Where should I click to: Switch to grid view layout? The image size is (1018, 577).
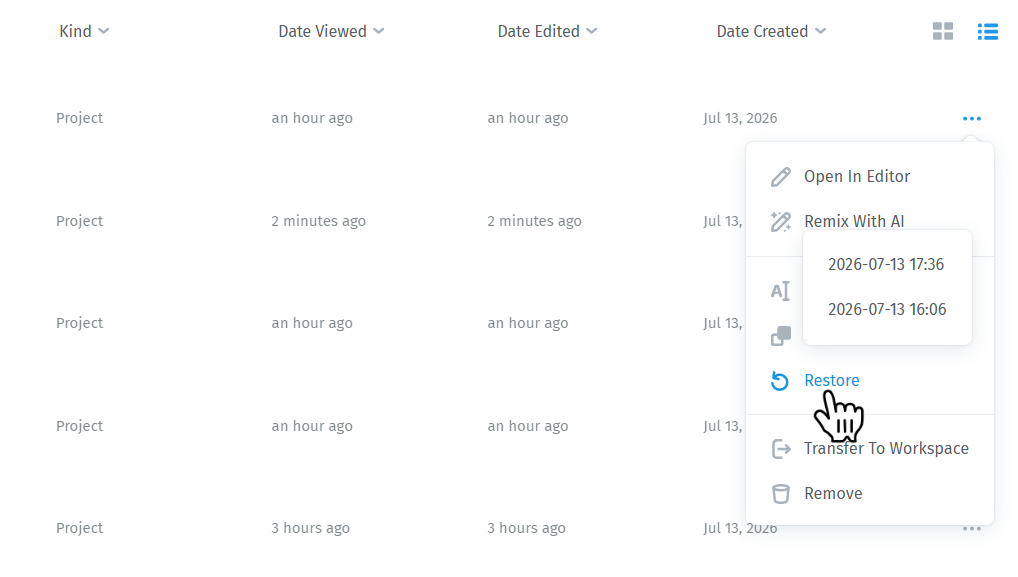943,31
